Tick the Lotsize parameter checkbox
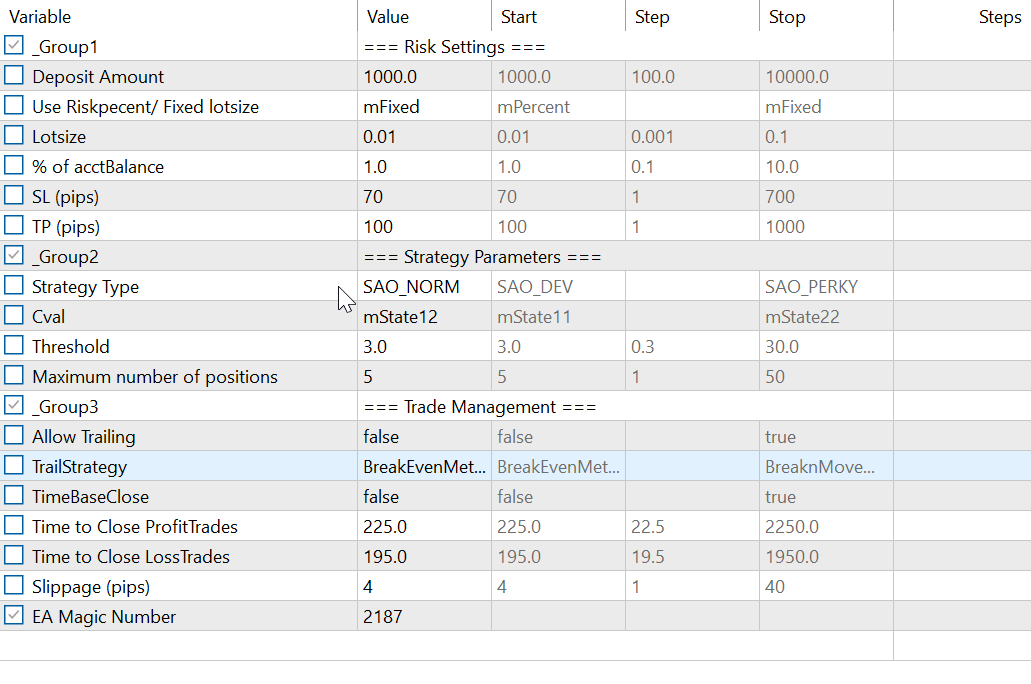The image size is (1031, 684). (x=14, y=136)
